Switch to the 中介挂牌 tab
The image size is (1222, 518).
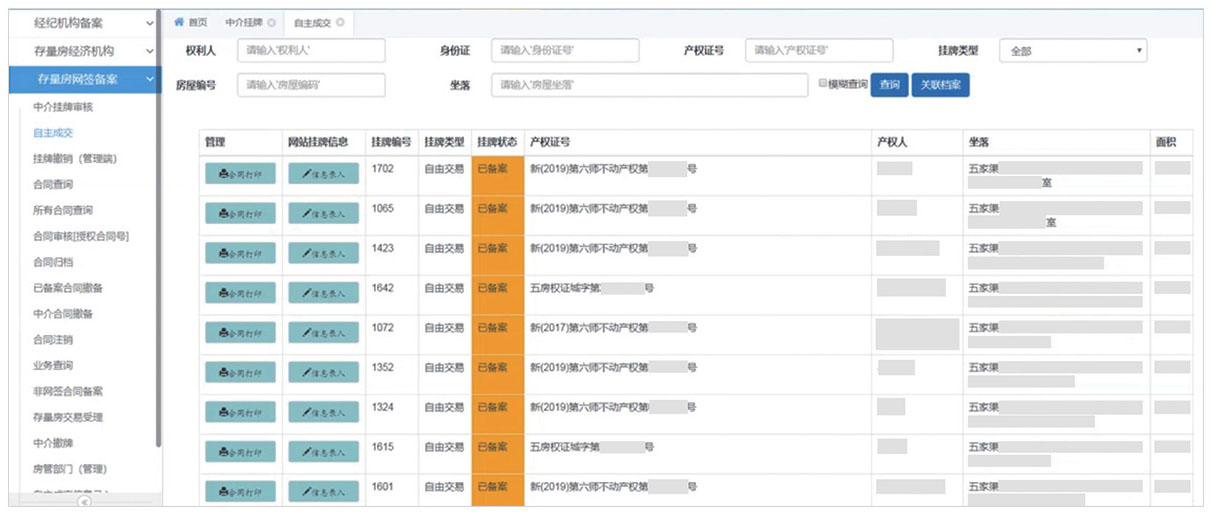coord(244,22)
